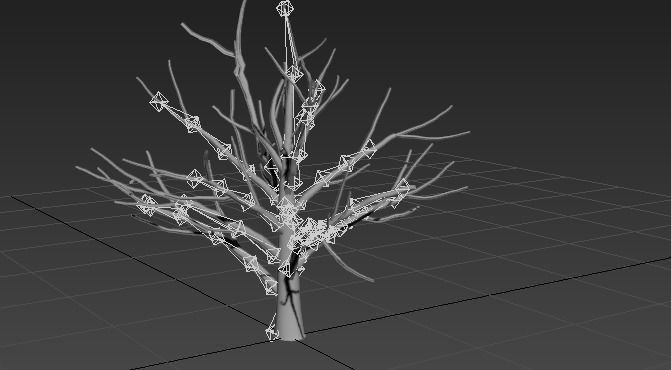Image resolution: width=671 pixels, height=370 pixels.
Task: Select the topmost bone at the tree tip
Action: click(x=285, y=9)
